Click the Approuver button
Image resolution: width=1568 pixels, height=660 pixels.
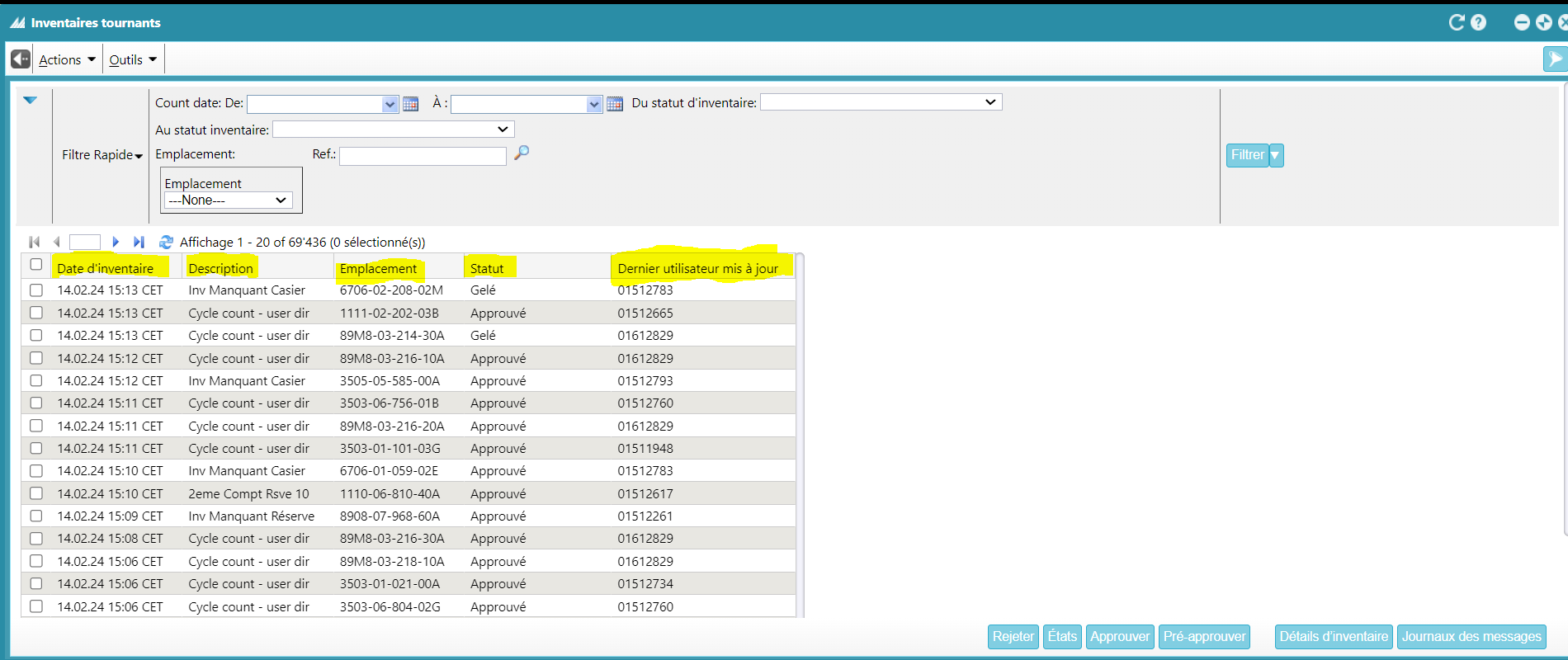1119,636
